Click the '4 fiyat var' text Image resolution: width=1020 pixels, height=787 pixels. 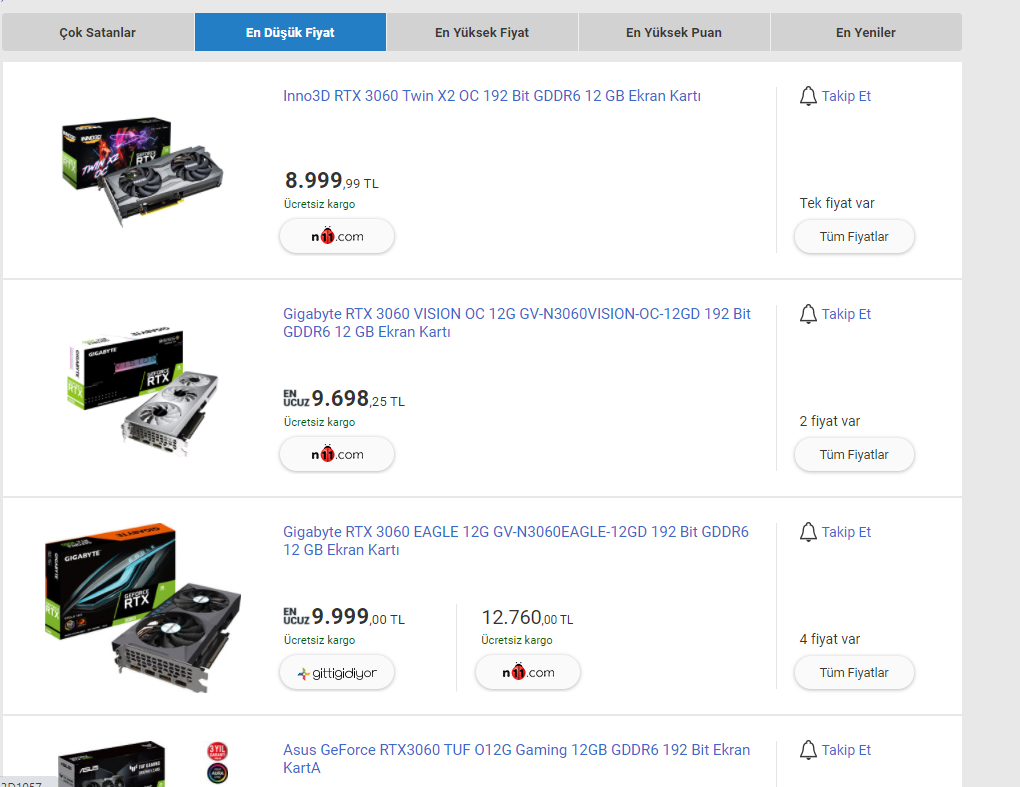pyautogui.click(x=829, y=639)
